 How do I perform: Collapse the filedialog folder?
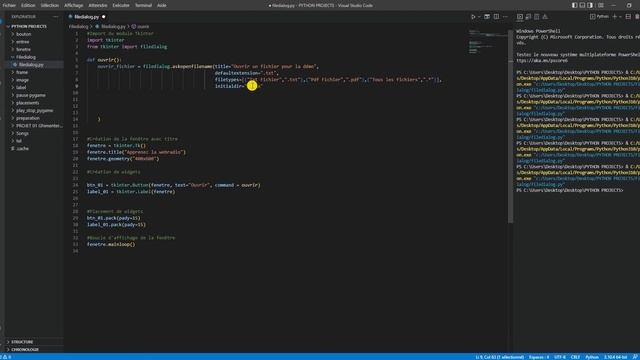(x=26, y=57)
